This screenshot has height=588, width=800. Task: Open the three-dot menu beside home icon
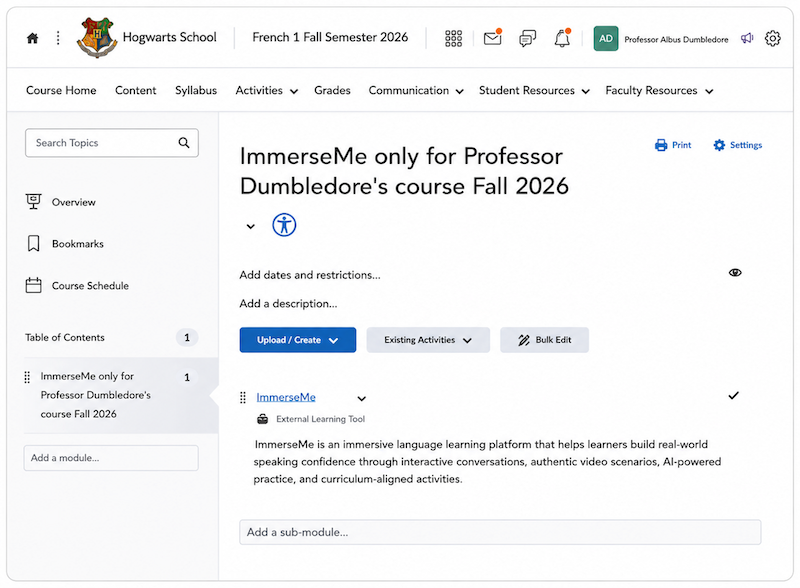[58, 38]
